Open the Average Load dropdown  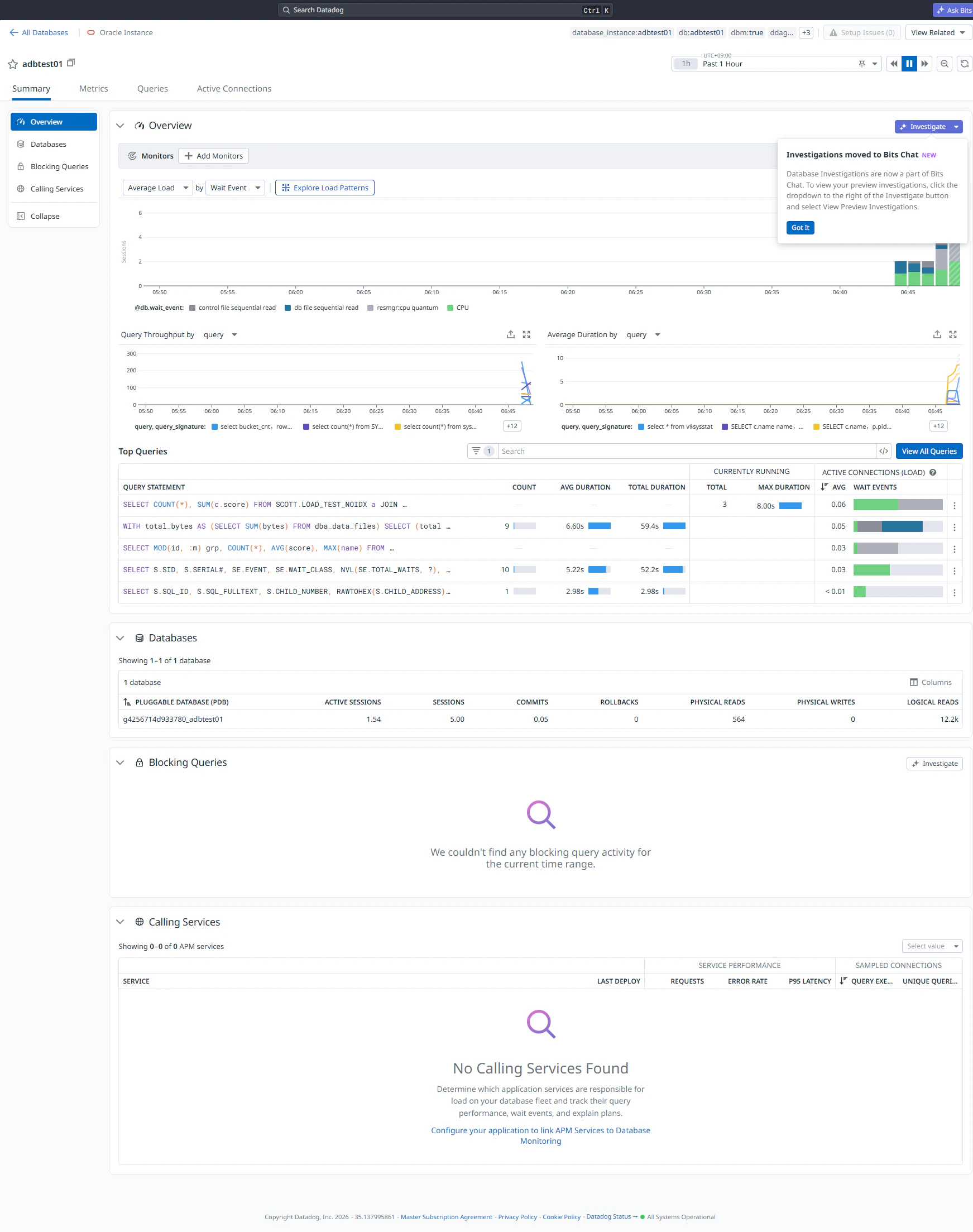tap(158, 188)
